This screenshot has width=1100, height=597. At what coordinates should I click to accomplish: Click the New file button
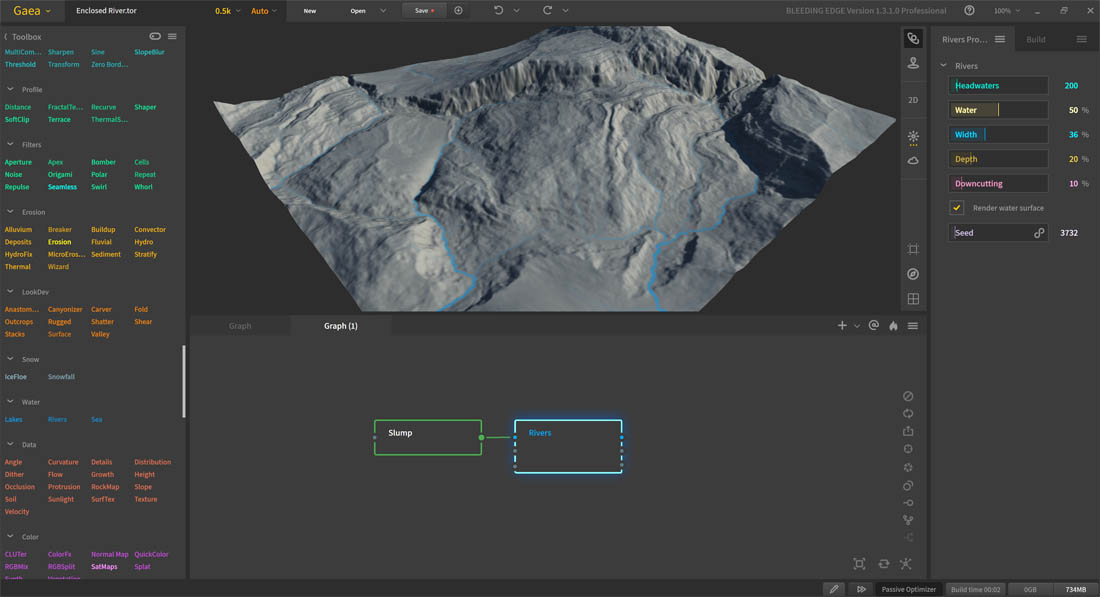[x=310, y=10]
